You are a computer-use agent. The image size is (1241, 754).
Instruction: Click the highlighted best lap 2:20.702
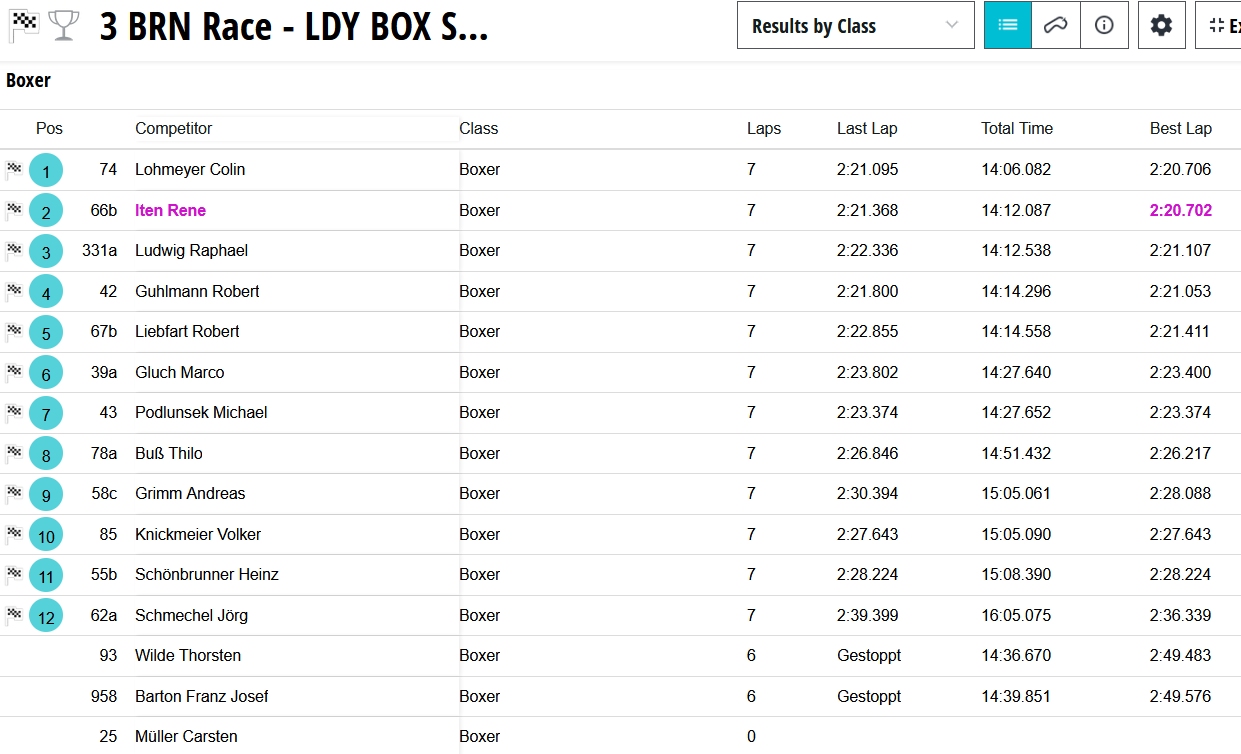[x=1180, y=211]
